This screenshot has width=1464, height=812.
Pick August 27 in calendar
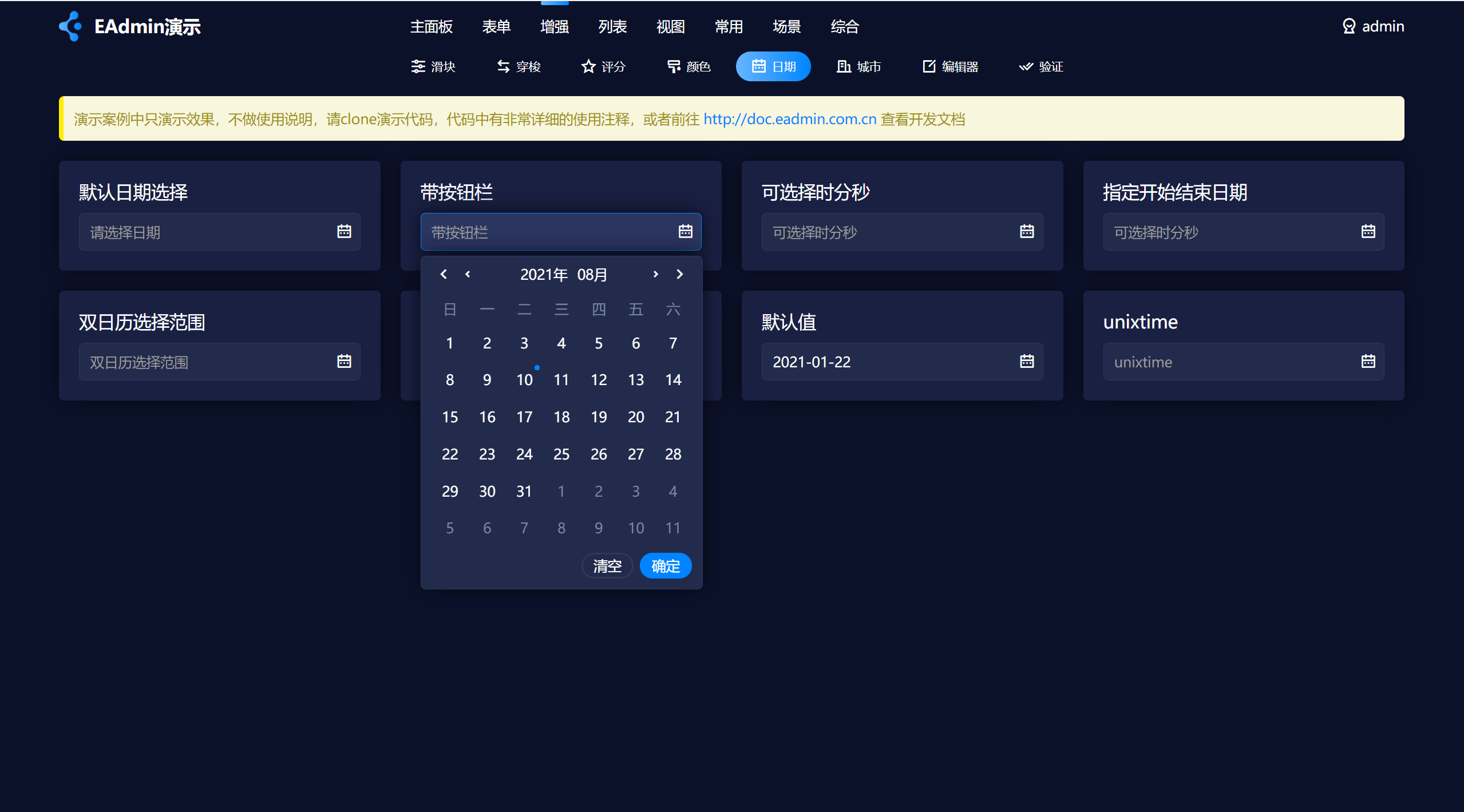click(636, 454)
